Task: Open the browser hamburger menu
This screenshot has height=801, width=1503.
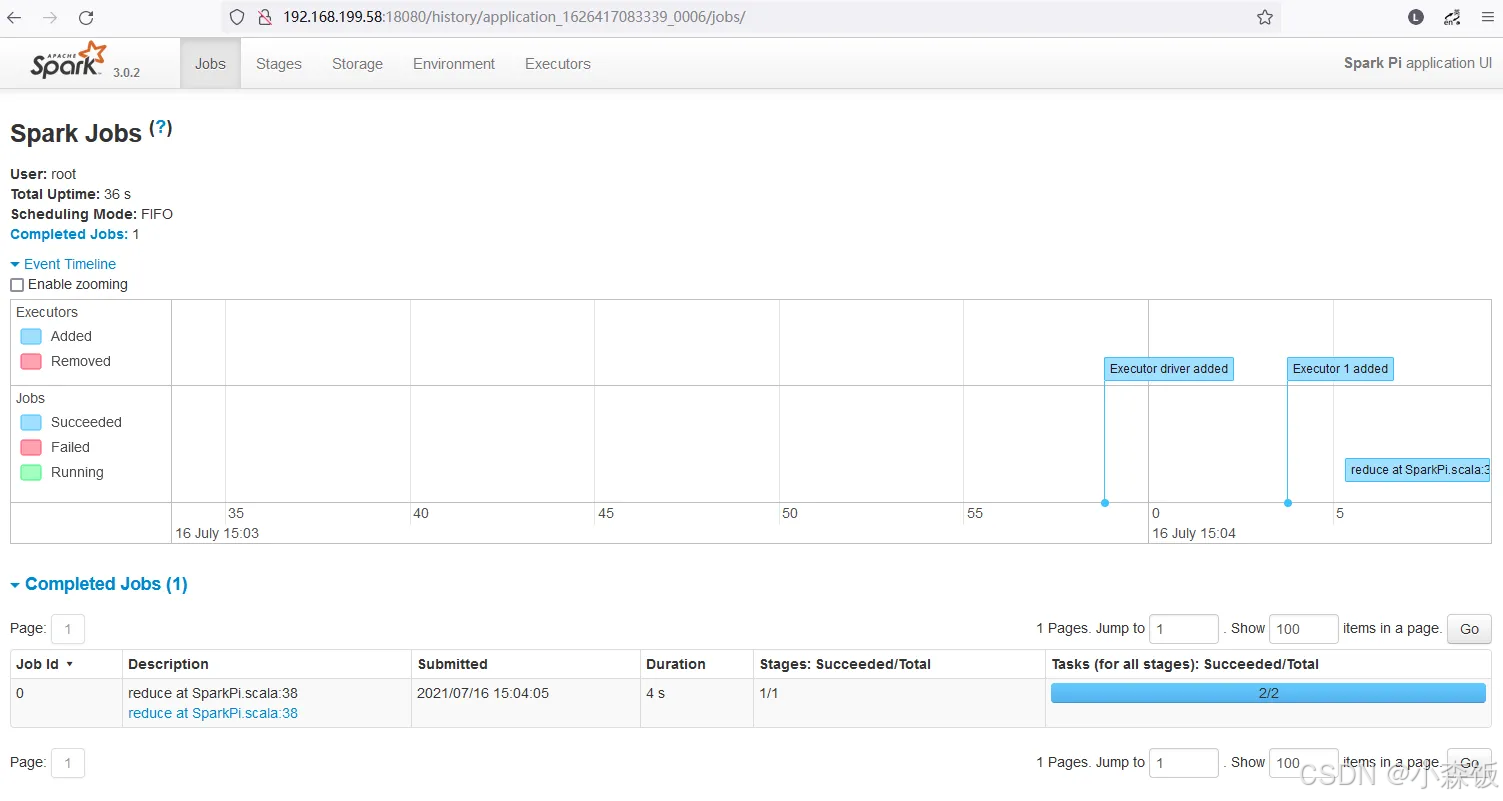Action: tap(1486, 17)
